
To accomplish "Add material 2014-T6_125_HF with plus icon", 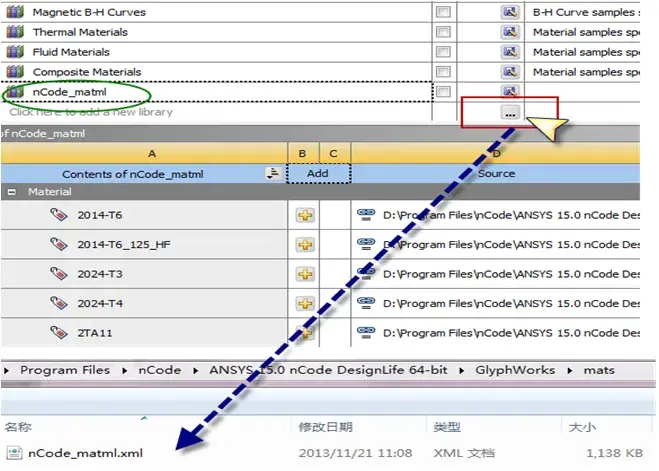I will click(305, 245).
